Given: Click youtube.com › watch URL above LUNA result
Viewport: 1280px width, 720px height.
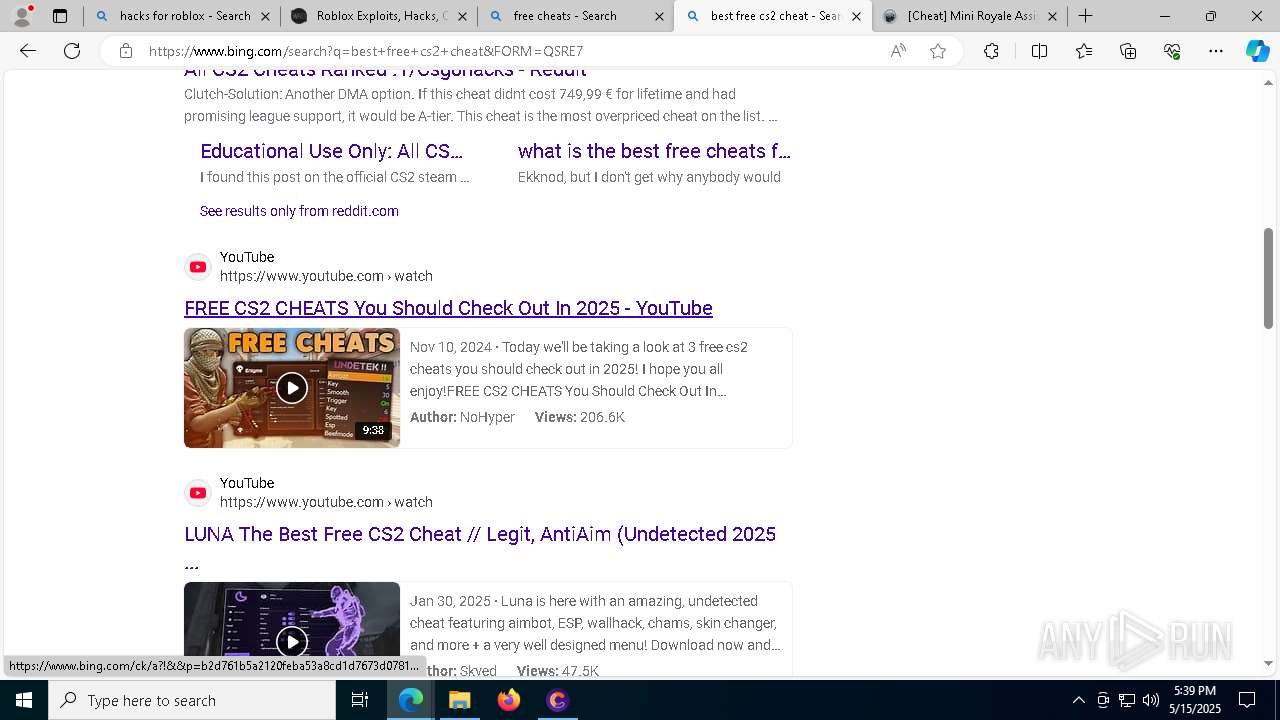Looking at the screenshot, I should 326,502.
